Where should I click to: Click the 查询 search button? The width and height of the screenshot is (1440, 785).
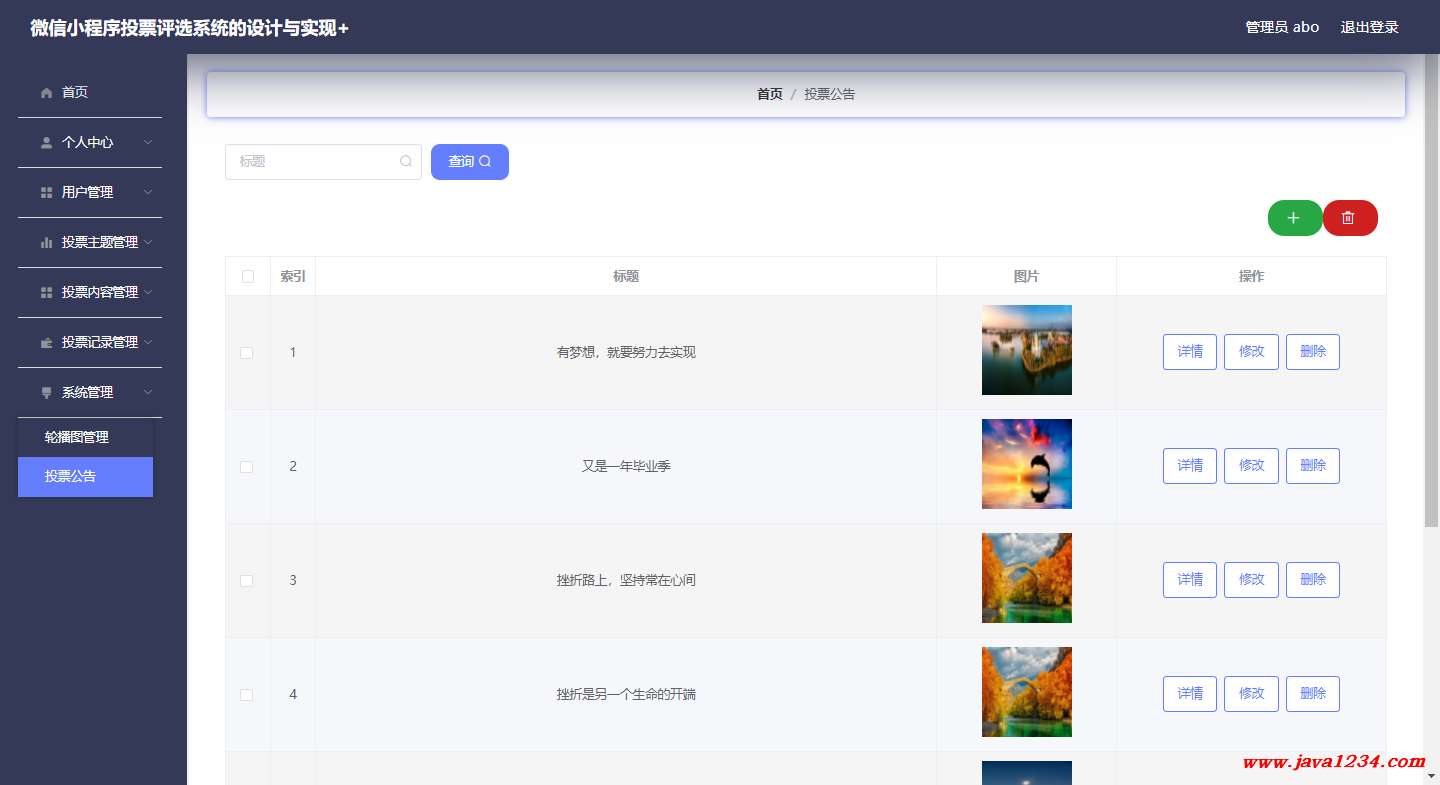click(x=470, y=162)
